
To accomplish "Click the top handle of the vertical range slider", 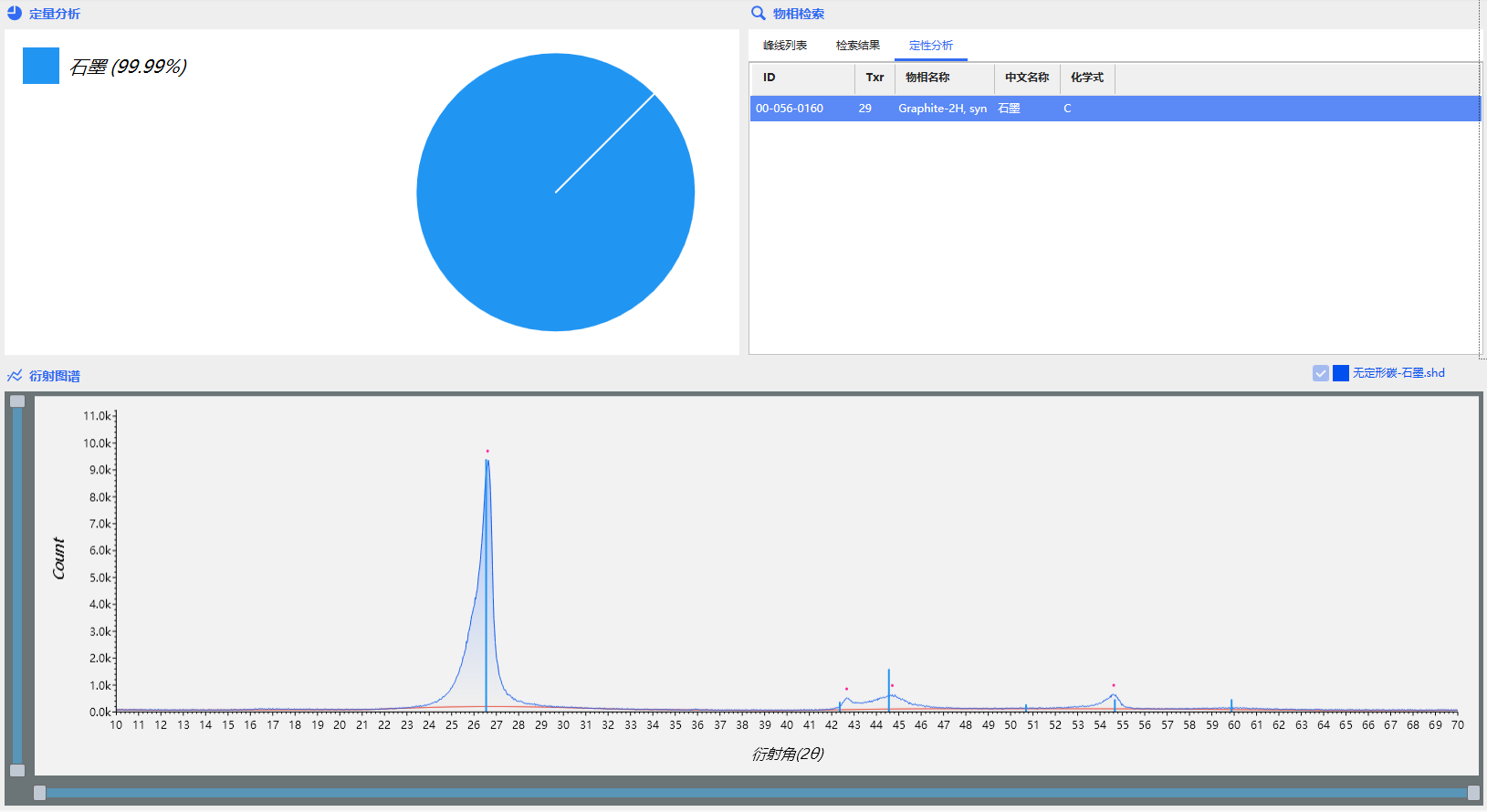I will click(x=17, y=401).
